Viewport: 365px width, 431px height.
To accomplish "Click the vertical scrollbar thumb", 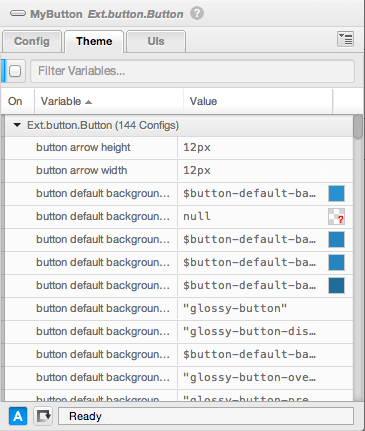I will pos(358,127).
